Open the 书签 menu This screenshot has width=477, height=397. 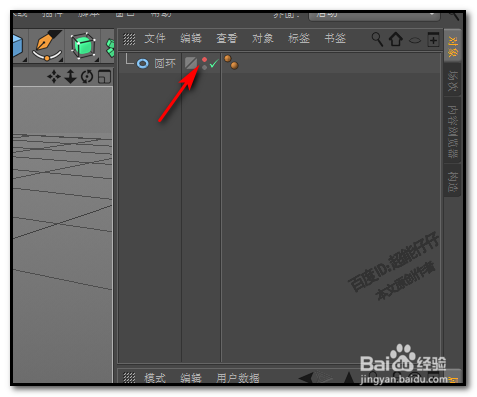tap(335, 38)
